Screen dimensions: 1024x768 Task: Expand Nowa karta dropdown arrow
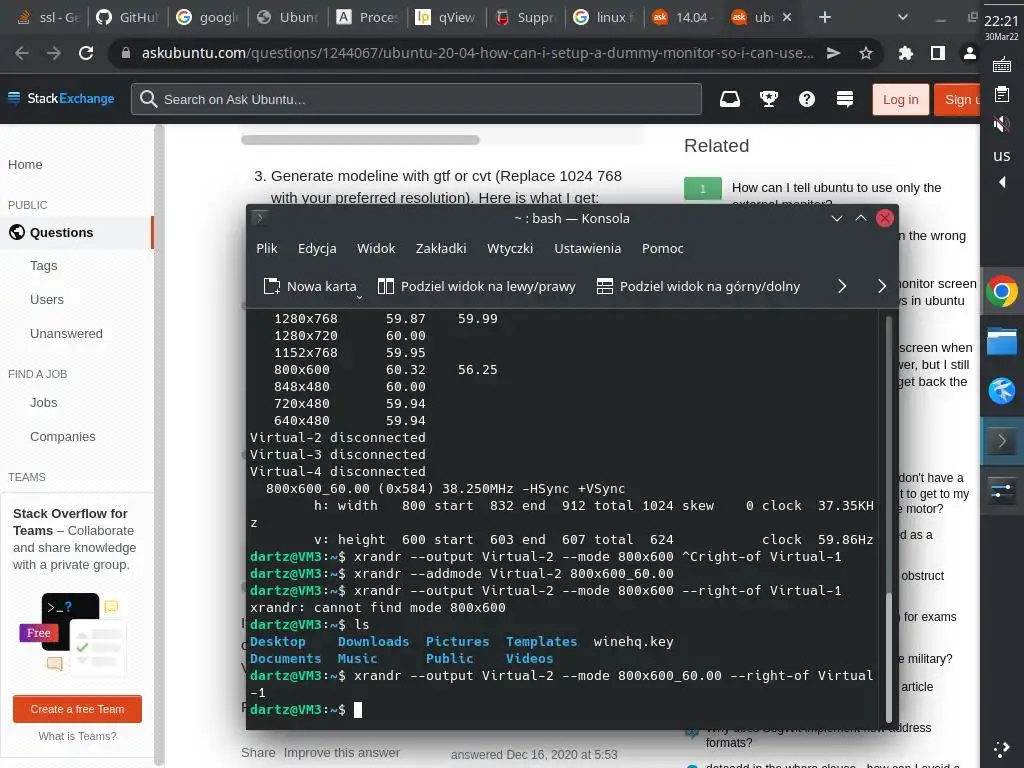coord(359,298)
